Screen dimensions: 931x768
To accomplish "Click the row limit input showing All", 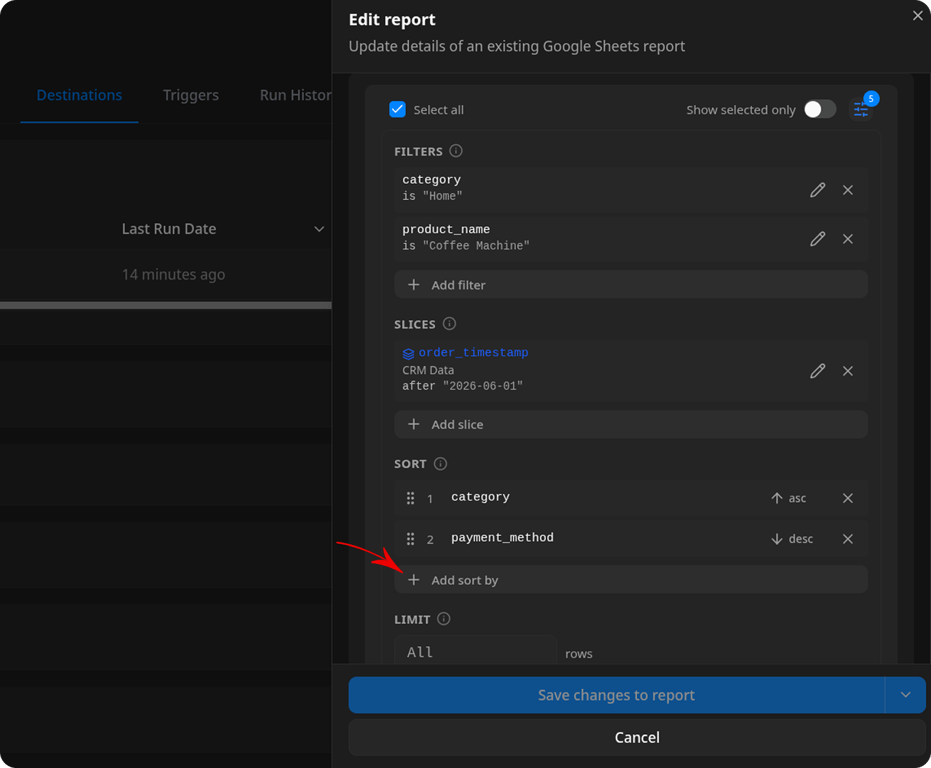I will (x=475, y=652).
